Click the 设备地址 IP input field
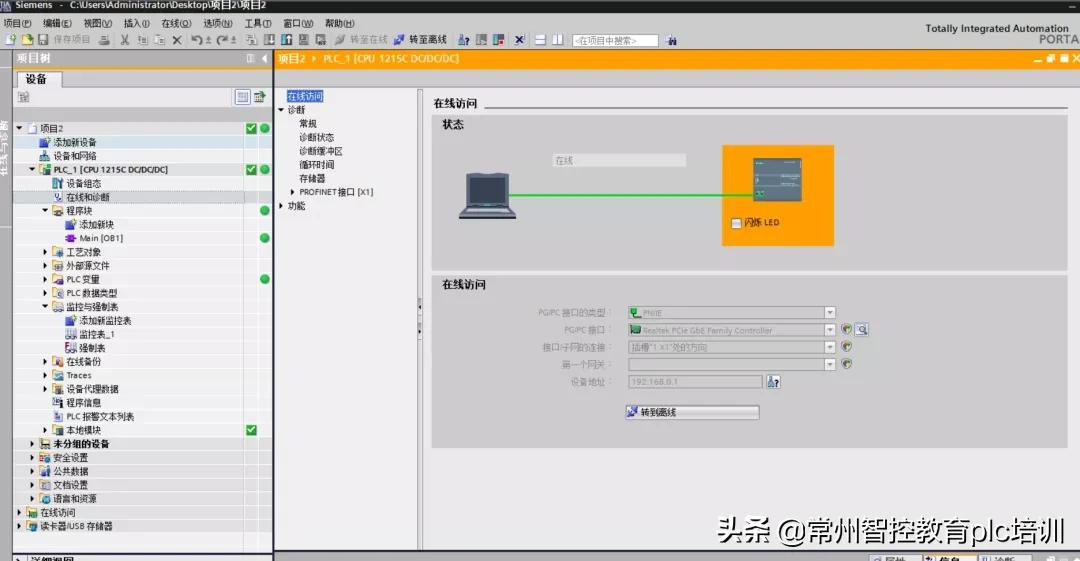This screenshot has width=1080, height=561. [x=695, y=382]
